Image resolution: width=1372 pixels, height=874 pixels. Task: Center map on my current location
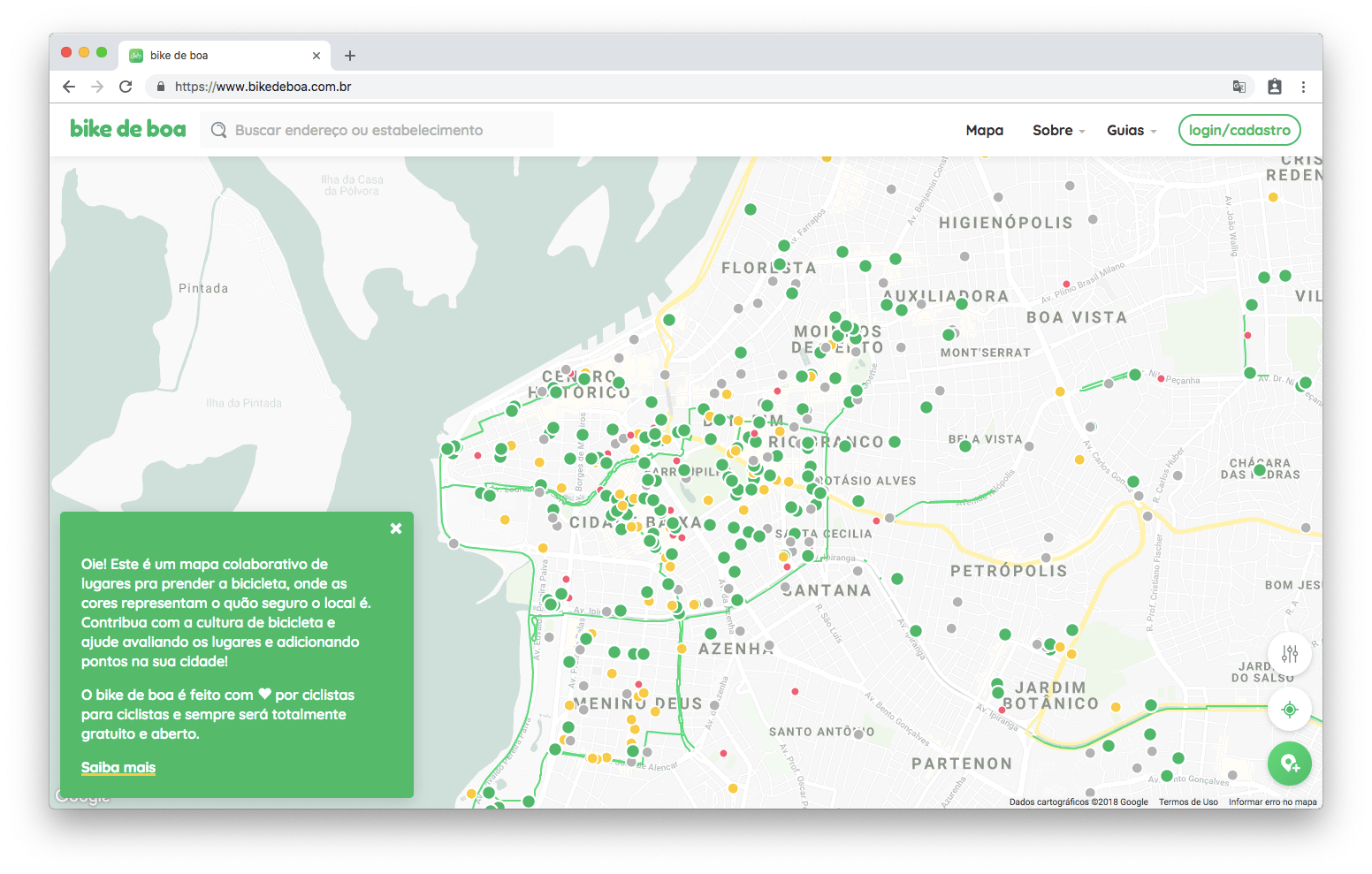pos(1289,710)
